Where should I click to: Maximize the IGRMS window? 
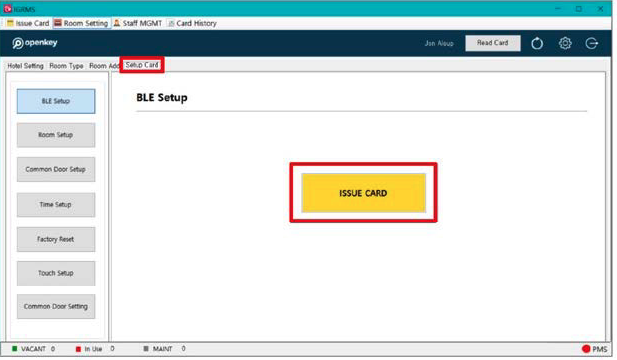578,9
